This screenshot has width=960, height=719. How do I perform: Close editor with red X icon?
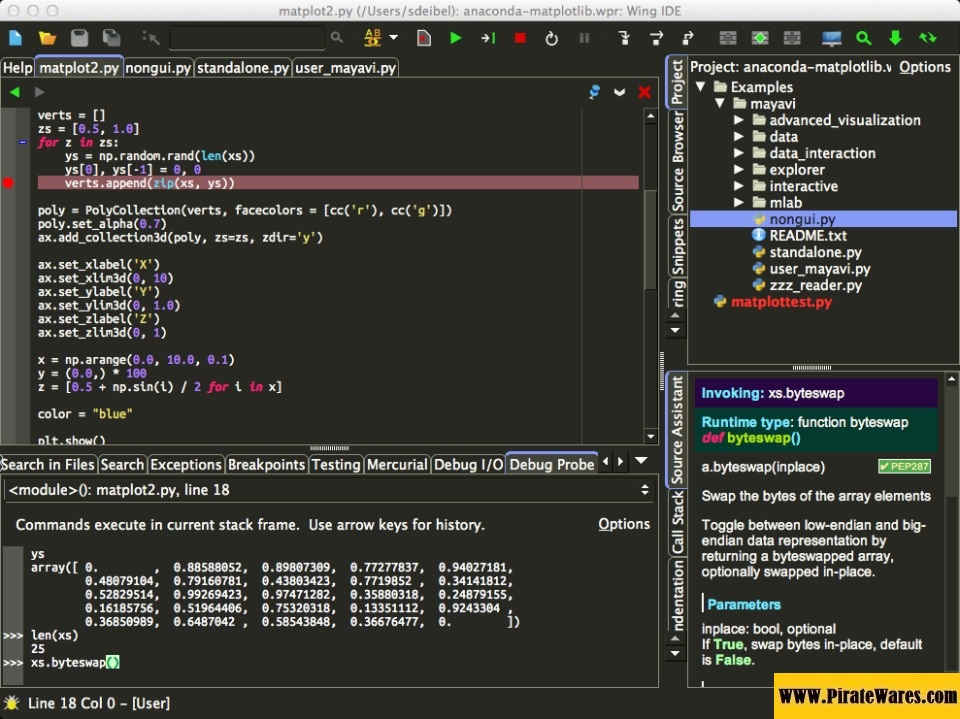coord(644,92)
